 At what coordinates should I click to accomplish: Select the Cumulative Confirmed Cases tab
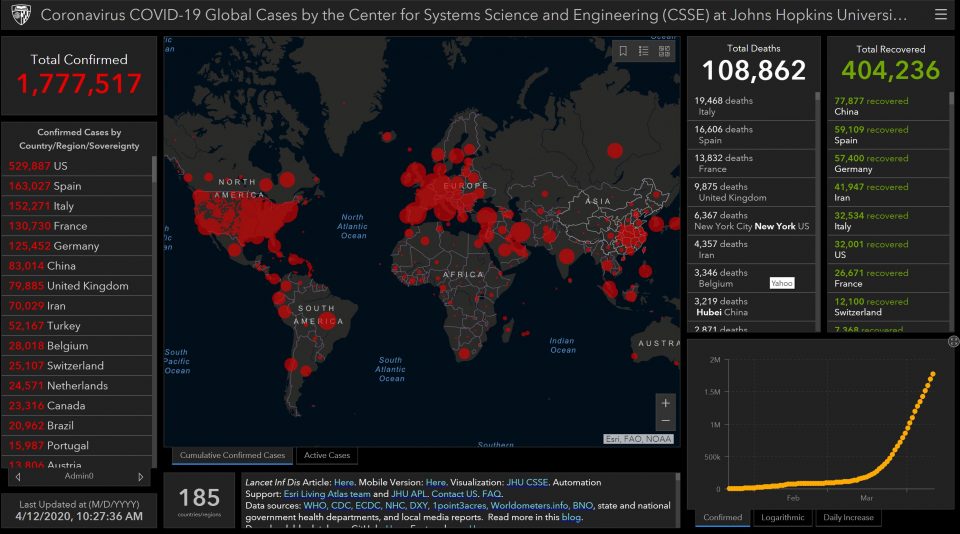point(233,456)
